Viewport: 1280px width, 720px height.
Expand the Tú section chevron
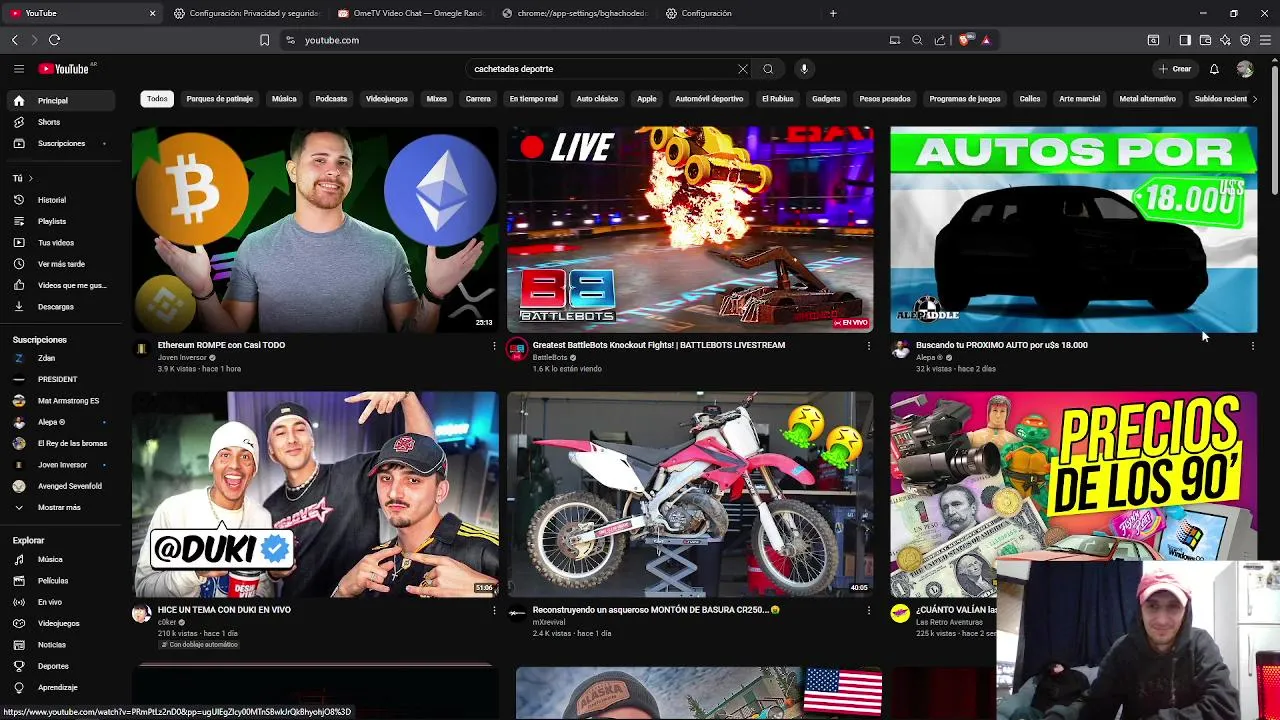tap(30, 178)
